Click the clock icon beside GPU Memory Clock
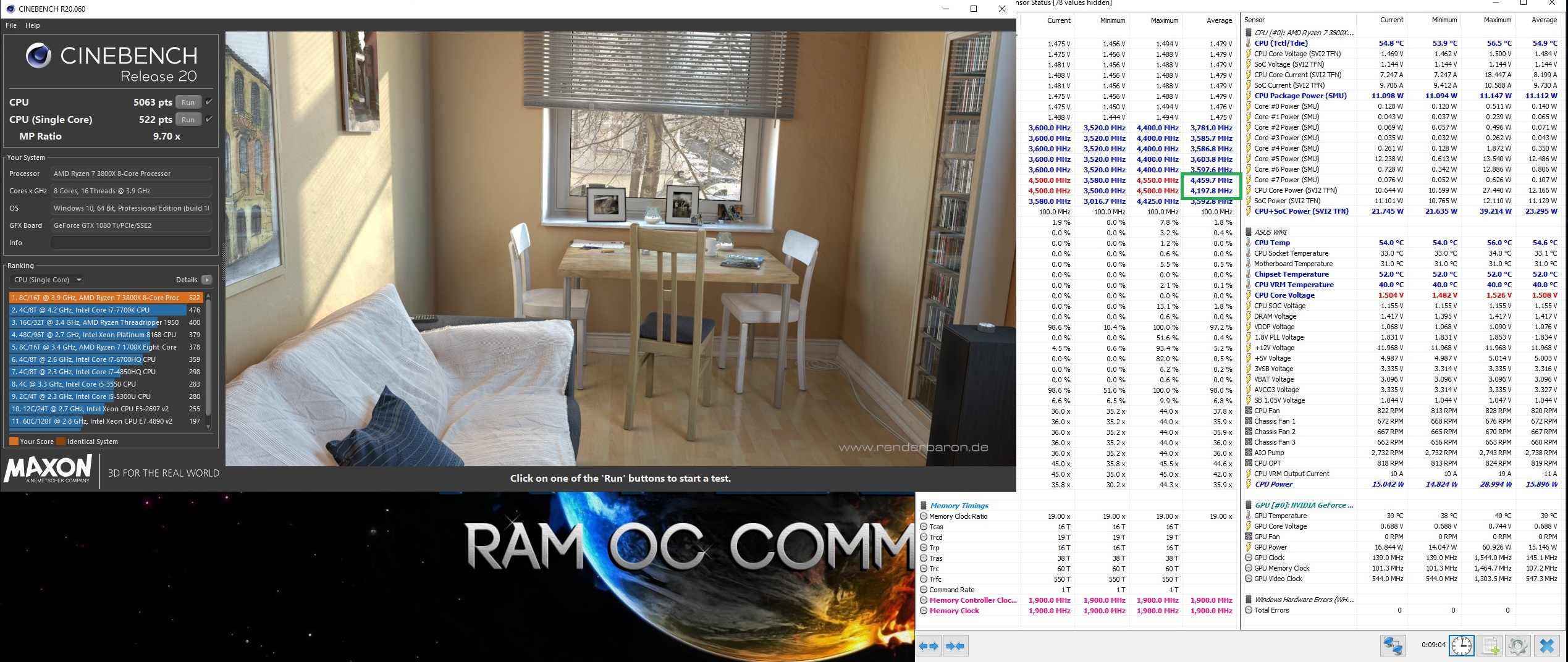 click(1248, 568)
